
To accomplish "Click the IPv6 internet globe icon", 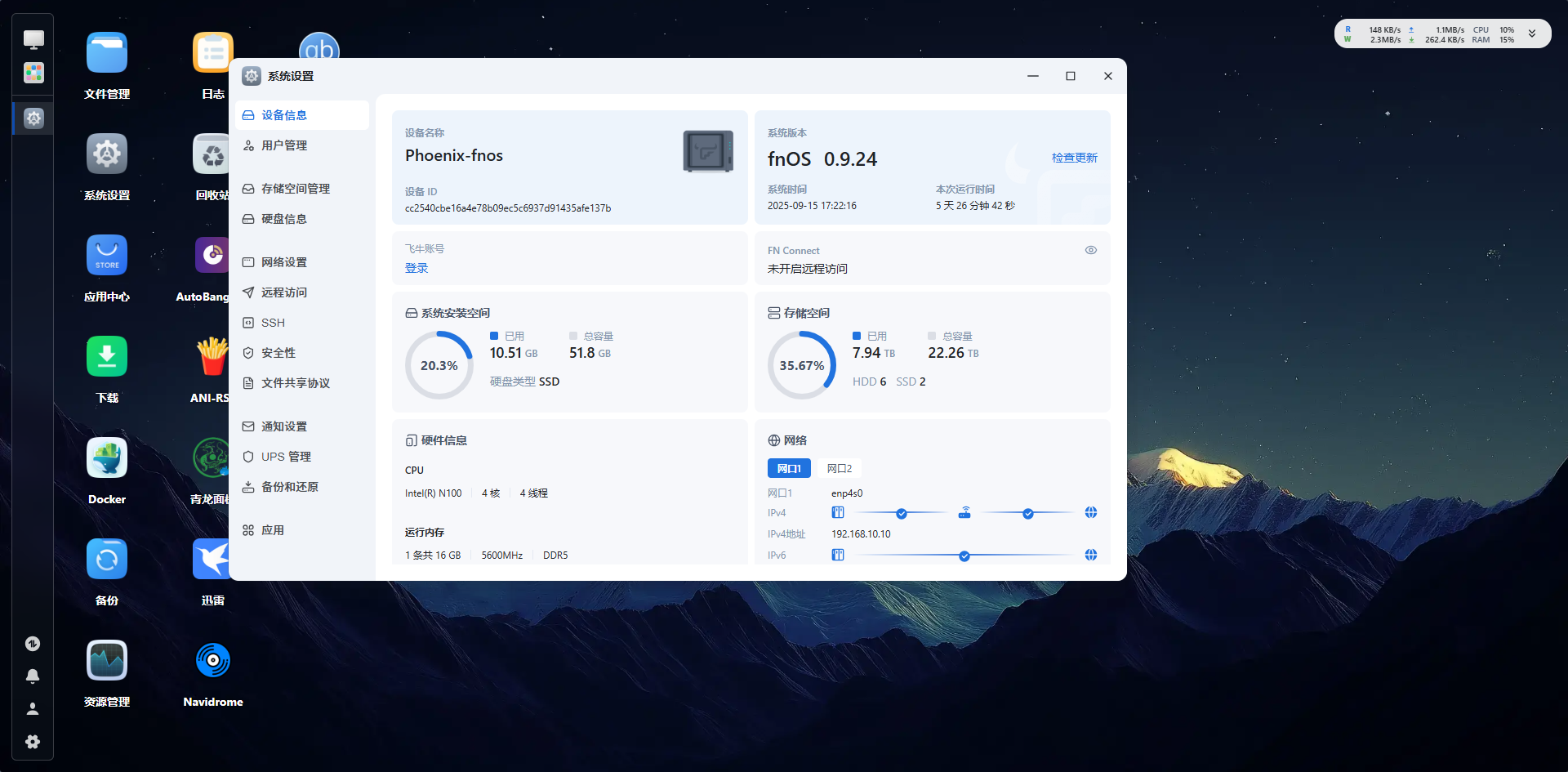I will [1091, 555].
